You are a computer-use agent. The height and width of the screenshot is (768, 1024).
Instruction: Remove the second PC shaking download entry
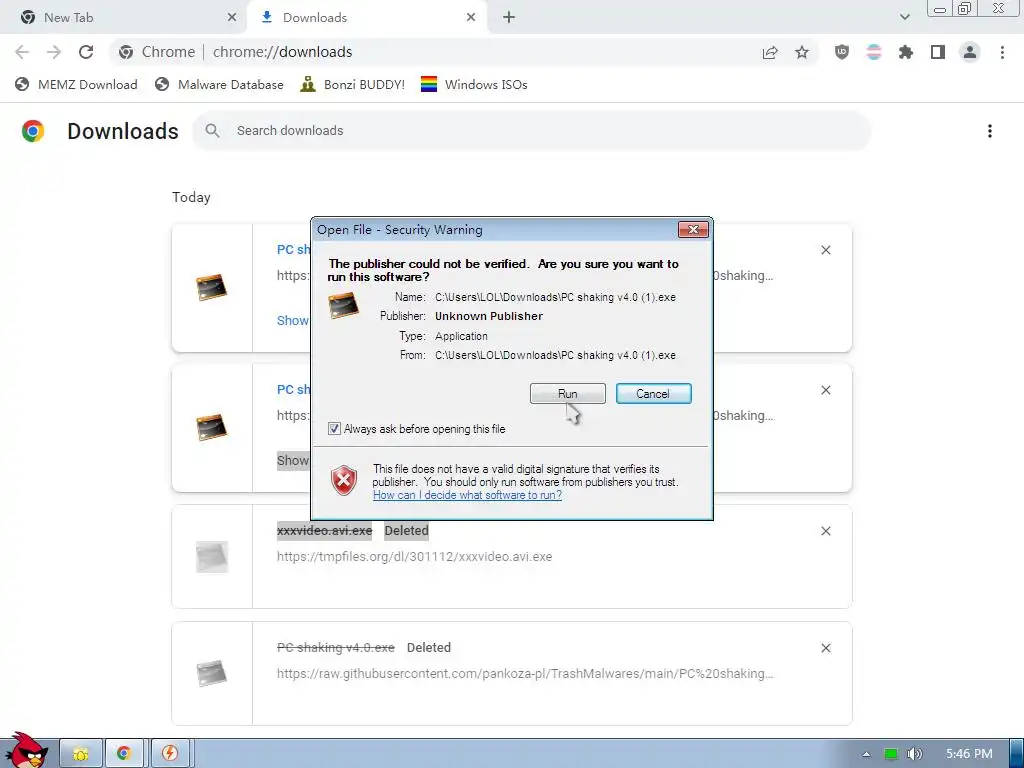(825, 390)
